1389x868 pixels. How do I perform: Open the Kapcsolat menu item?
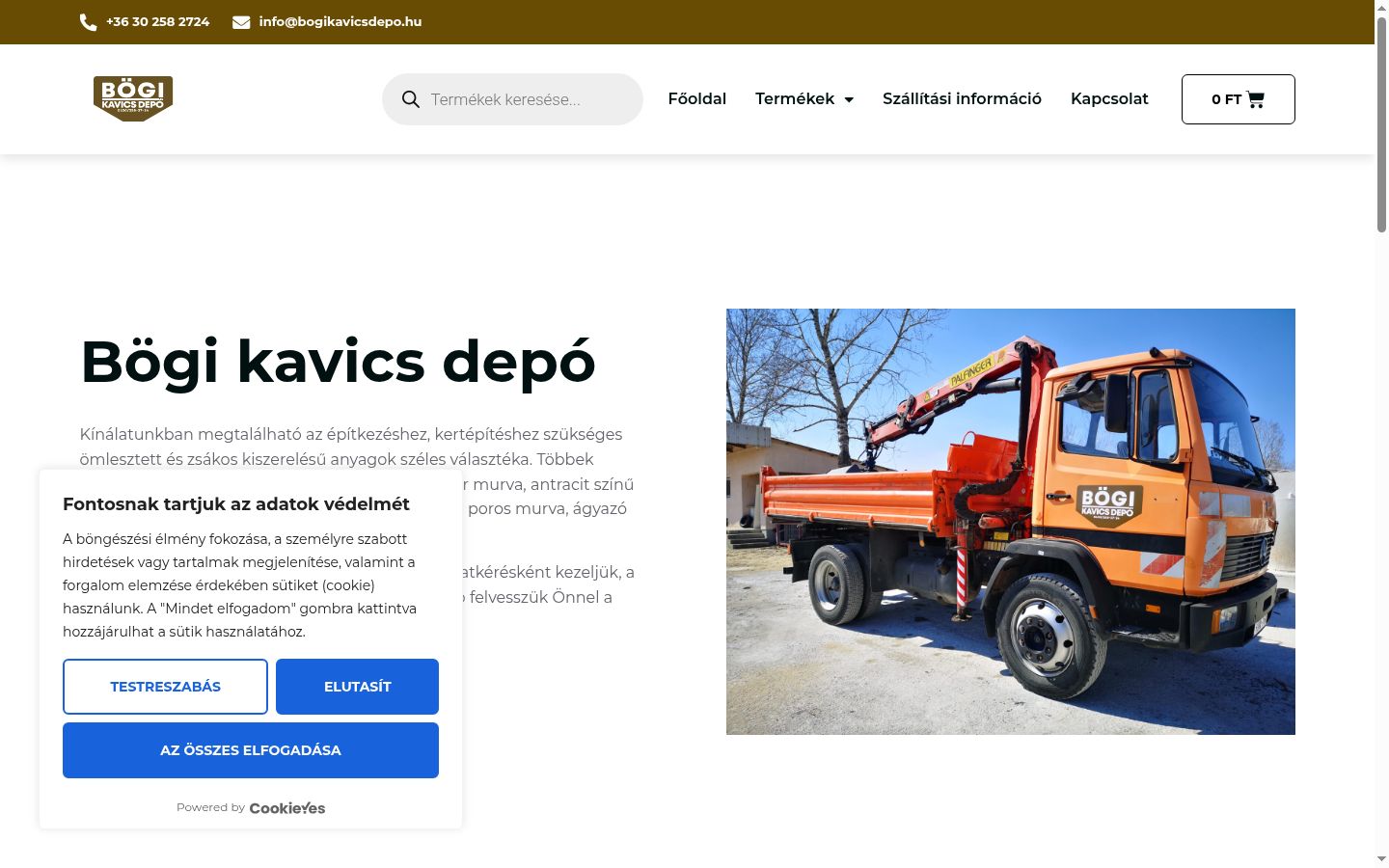coord(1109,98)
